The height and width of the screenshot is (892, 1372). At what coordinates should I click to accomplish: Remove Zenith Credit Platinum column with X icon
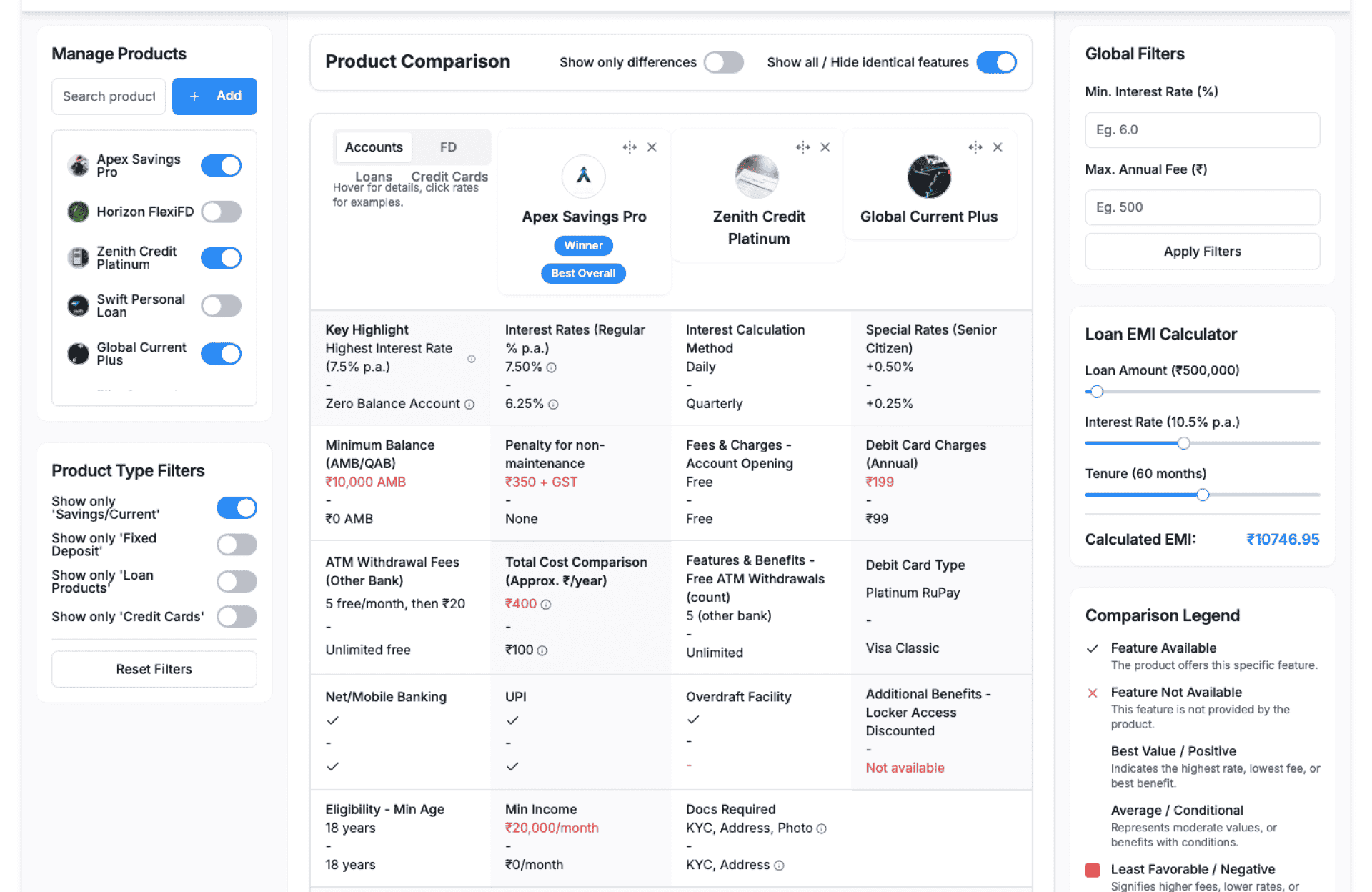click(x=825, y=147)
